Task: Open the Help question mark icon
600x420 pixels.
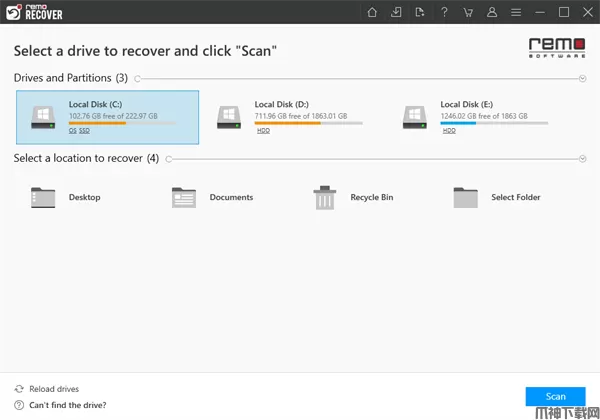Action: coord(444,12)
